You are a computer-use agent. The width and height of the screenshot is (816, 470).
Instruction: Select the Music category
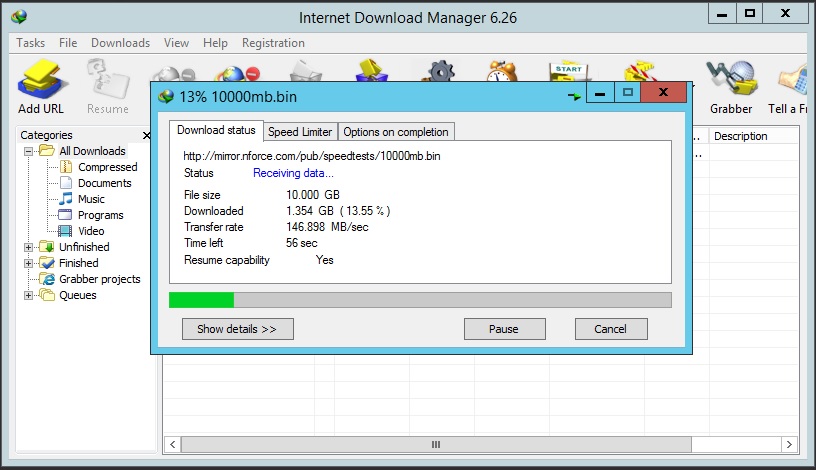[91, 199]
